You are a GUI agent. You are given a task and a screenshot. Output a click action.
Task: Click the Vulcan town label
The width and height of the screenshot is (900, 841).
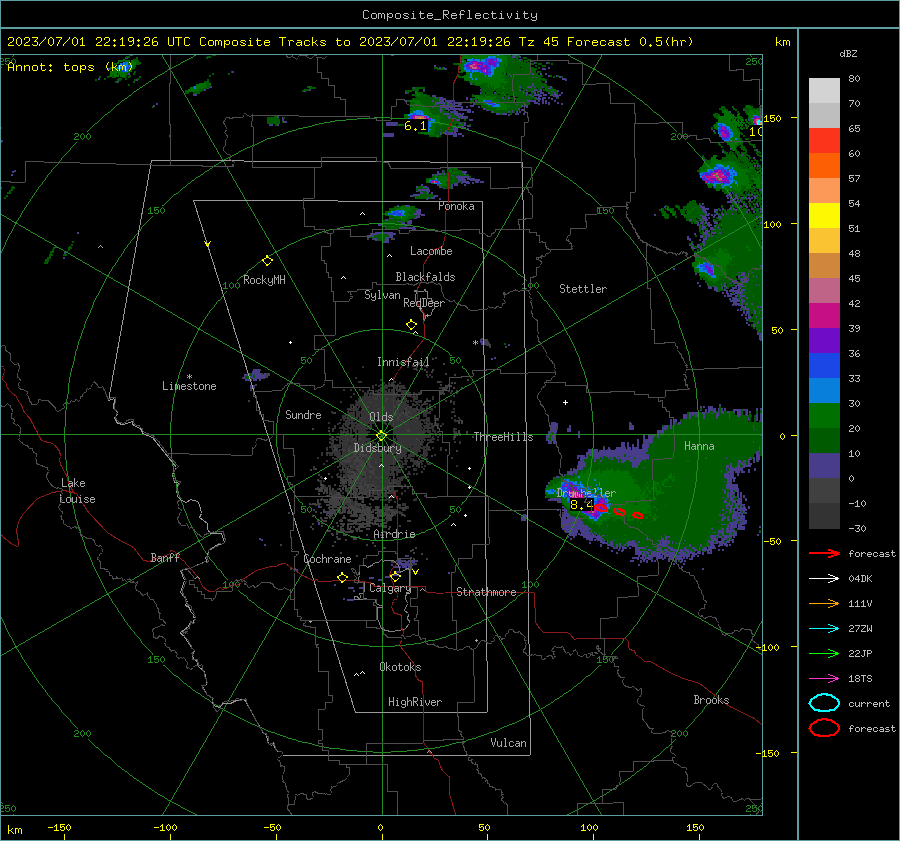point(508,743)
